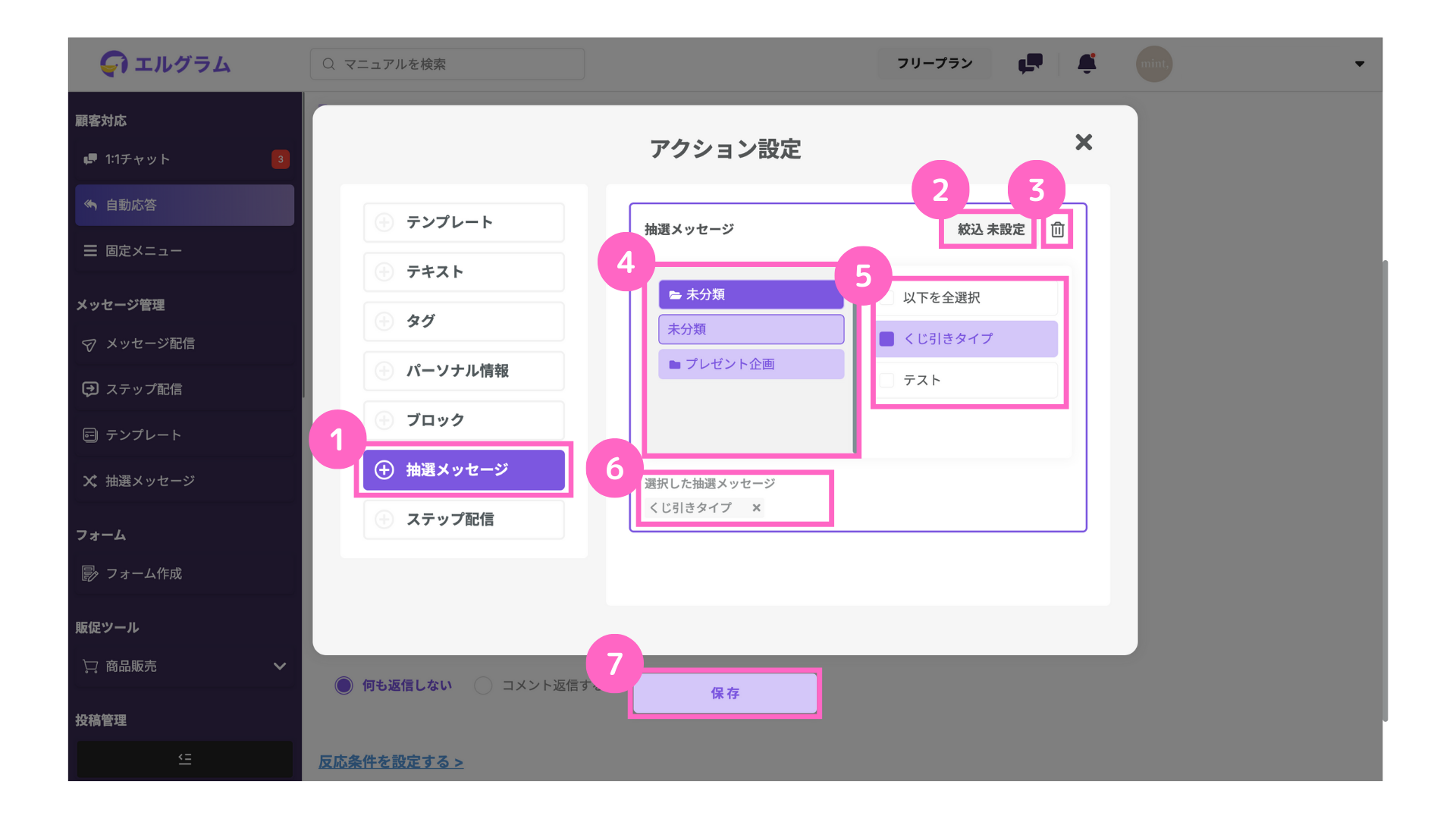Click the mint user avatar
The image size is (1456, 819).
[1153, 64]
